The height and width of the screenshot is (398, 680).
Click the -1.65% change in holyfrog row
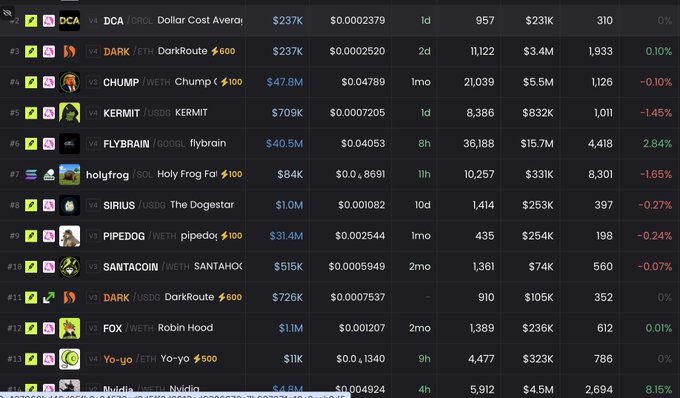(x=656, y=175)
